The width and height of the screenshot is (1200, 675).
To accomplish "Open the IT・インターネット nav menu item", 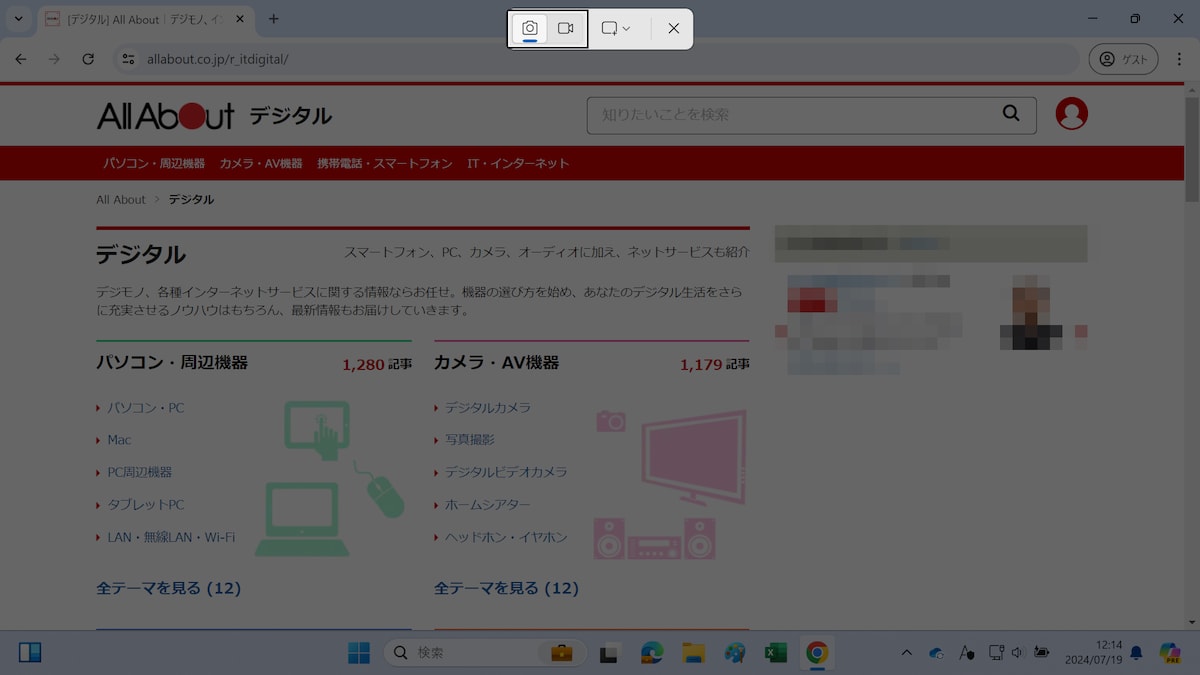I will tap(518, 163).
